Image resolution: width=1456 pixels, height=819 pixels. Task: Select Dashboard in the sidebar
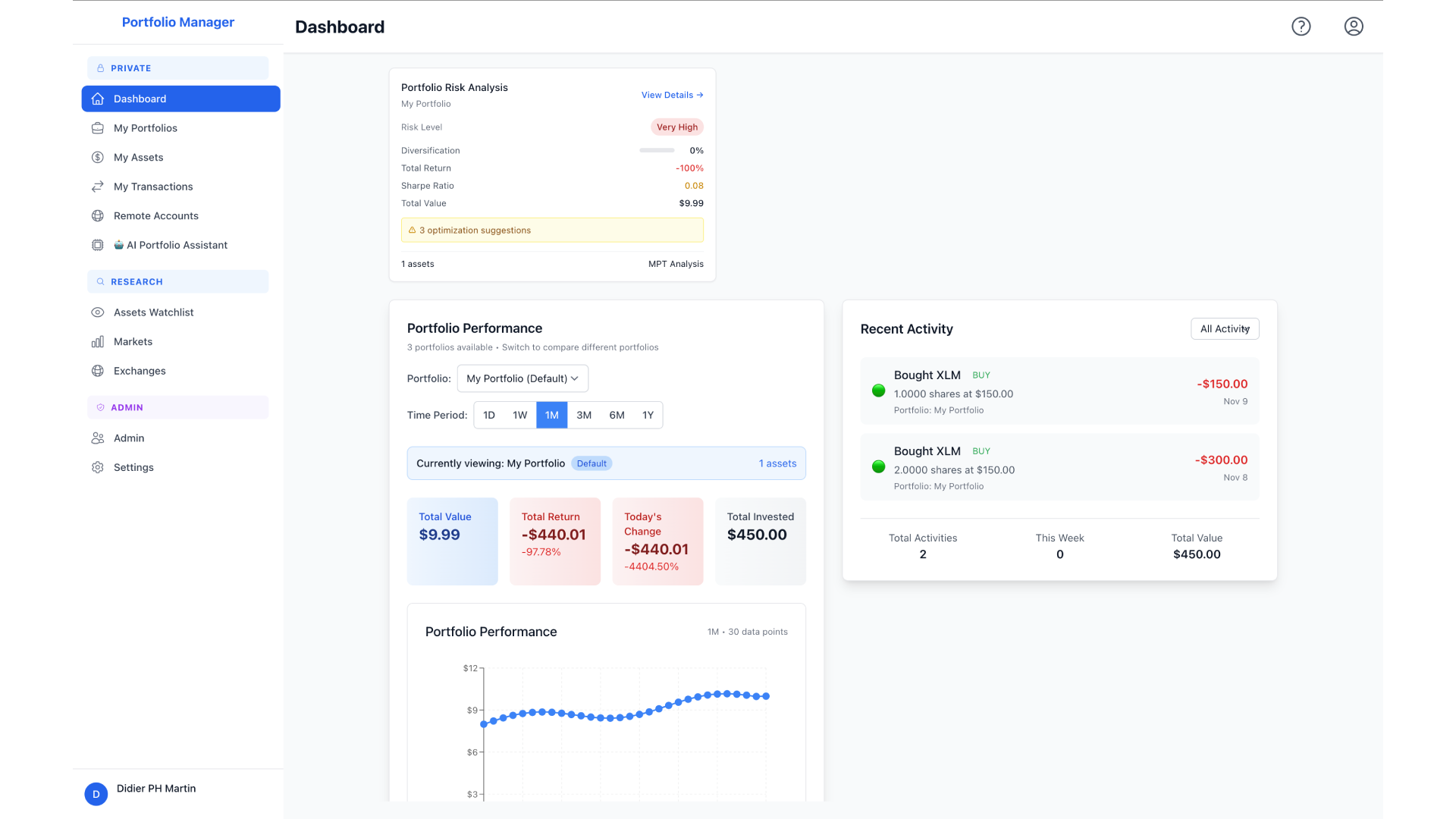[140, 99]
